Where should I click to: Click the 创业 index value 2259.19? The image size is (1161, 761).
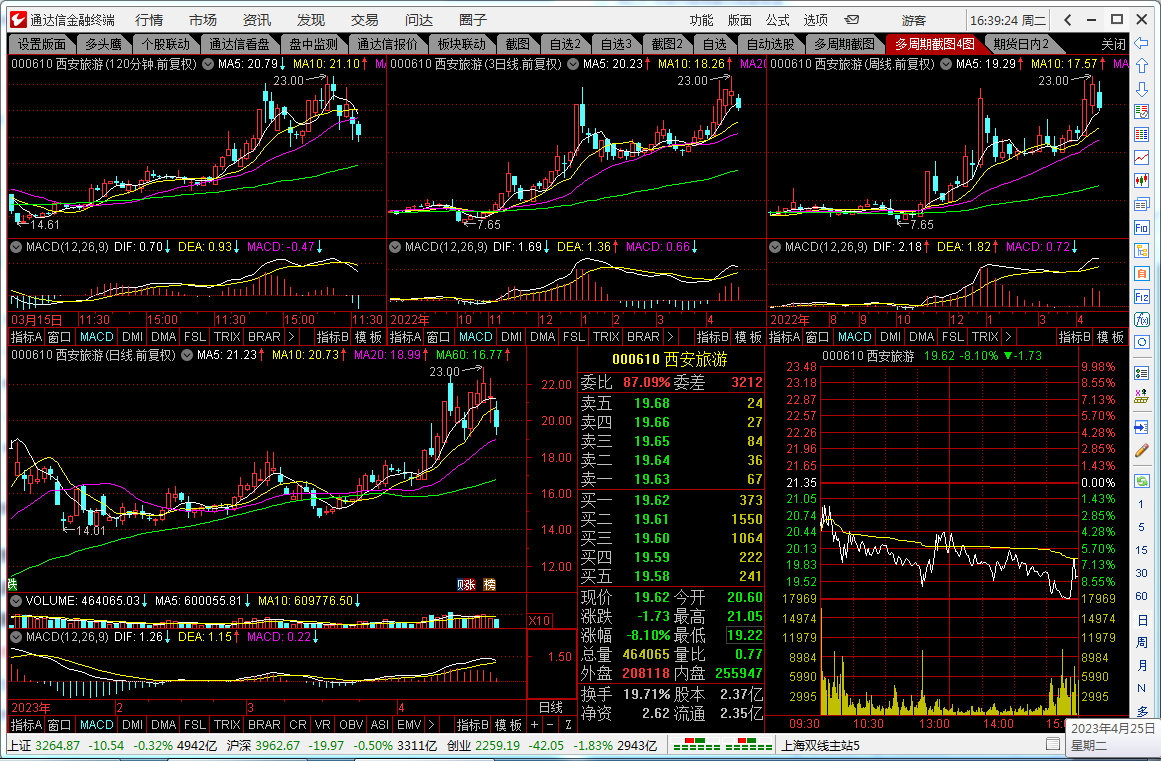click(497, 745)
